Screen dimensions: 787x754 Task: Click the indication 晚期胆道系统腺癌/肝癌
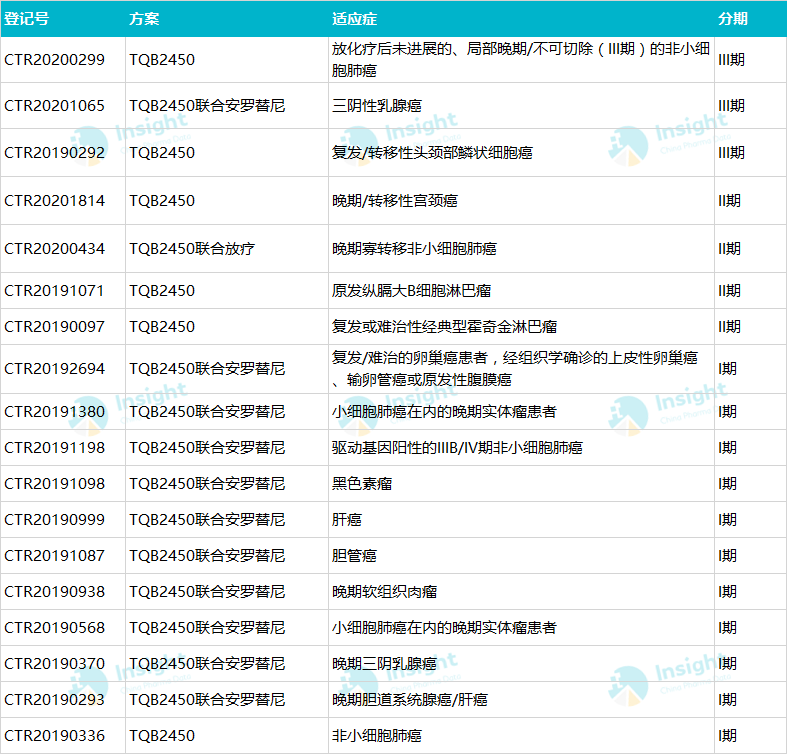[x=410, y=700]
